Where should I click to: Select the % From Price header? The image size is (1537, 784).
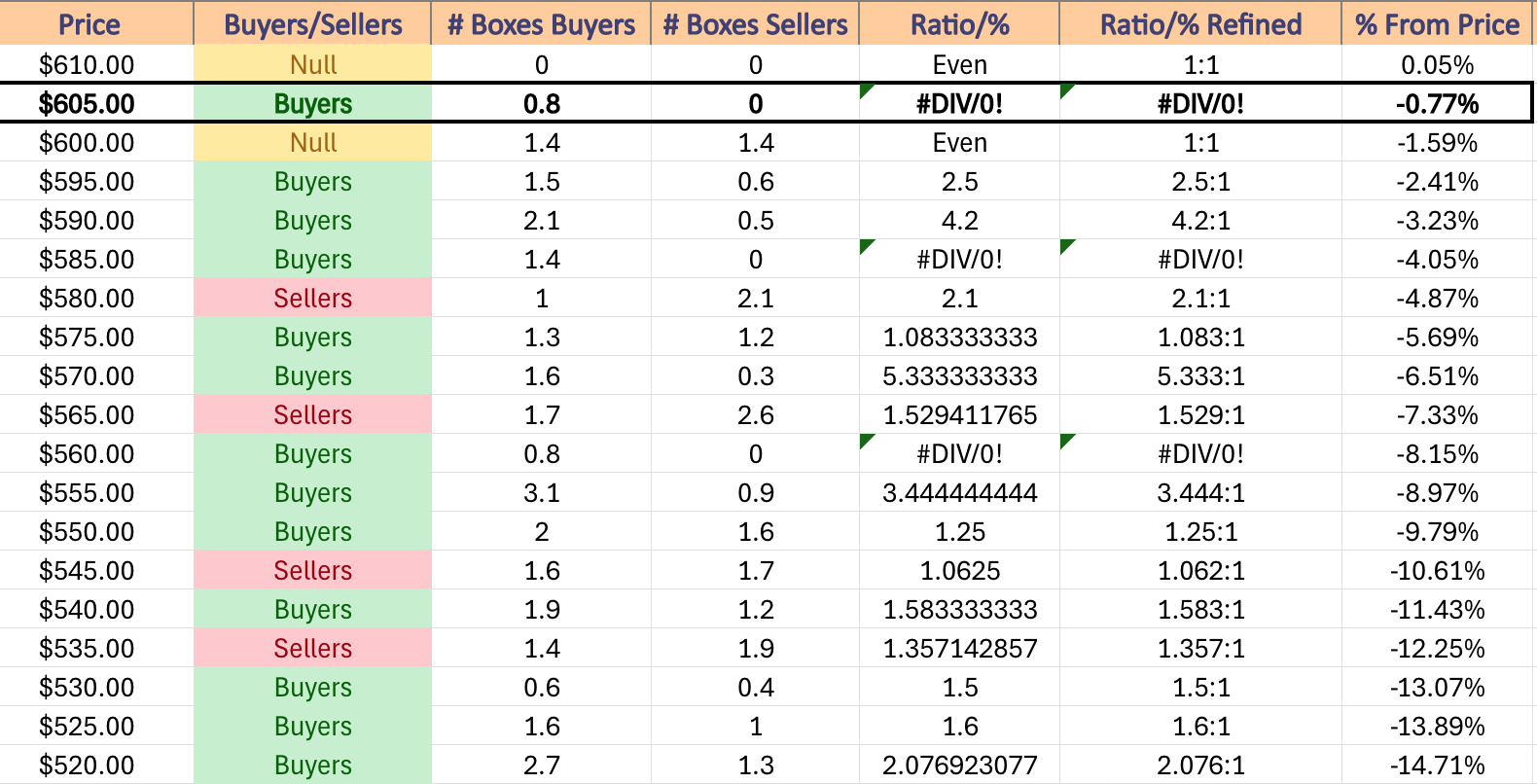pos(1437,23)
